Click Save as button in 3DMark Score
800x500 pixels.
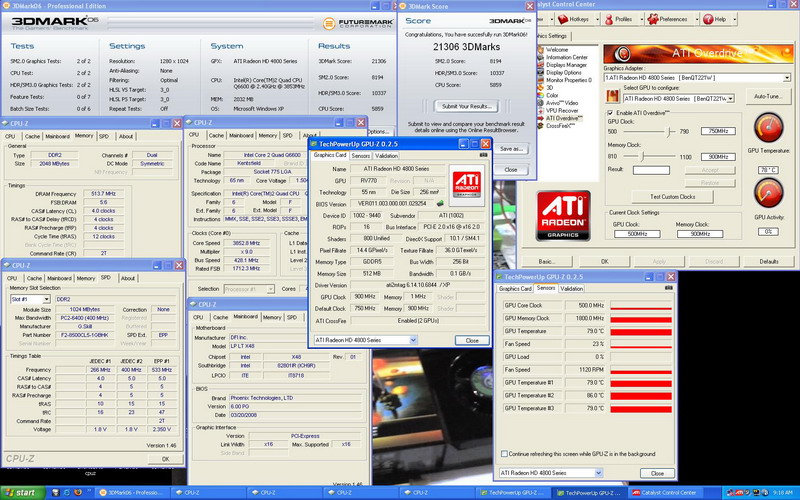pyautogui.click(x=511, y=149)
